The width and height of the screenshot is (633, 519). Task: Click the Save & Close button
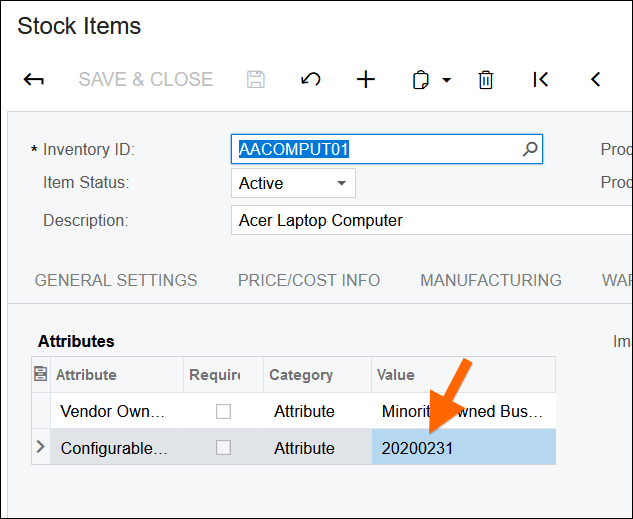pos(146,80)
